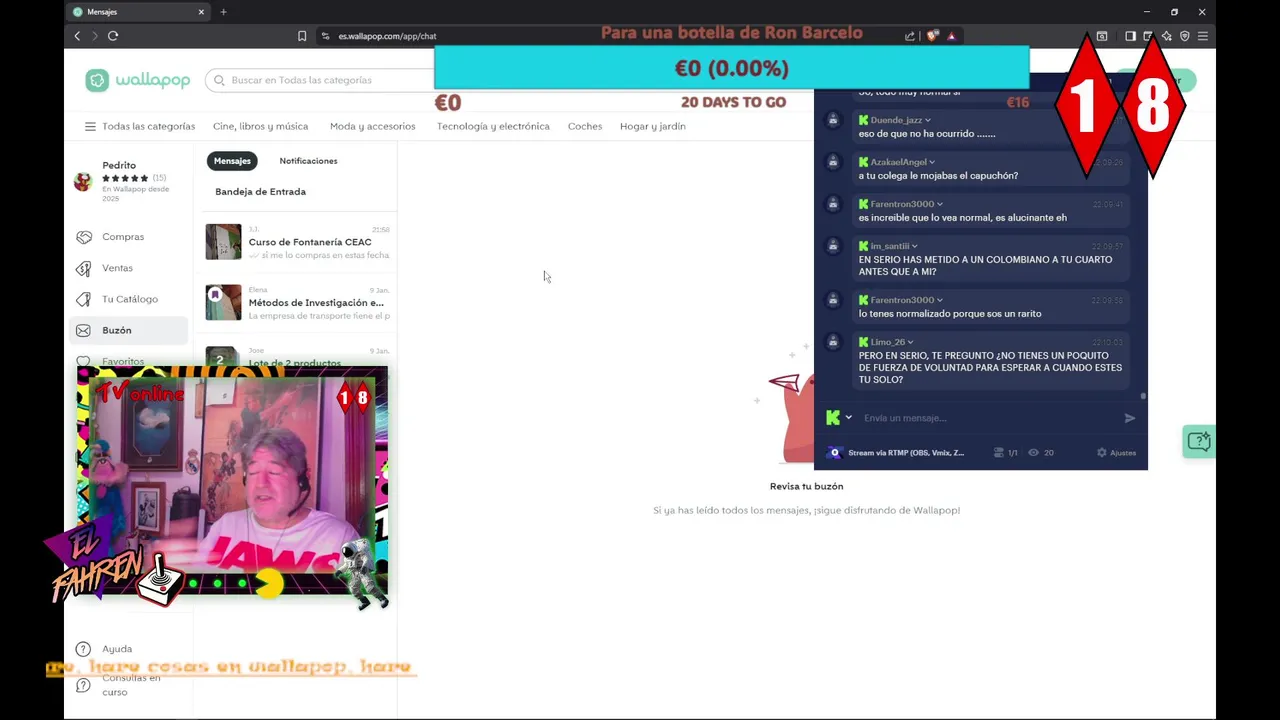Switch to the Mensajes tab
The width and height of the screenshot is (1280, 720).
[x=232, y=161]
